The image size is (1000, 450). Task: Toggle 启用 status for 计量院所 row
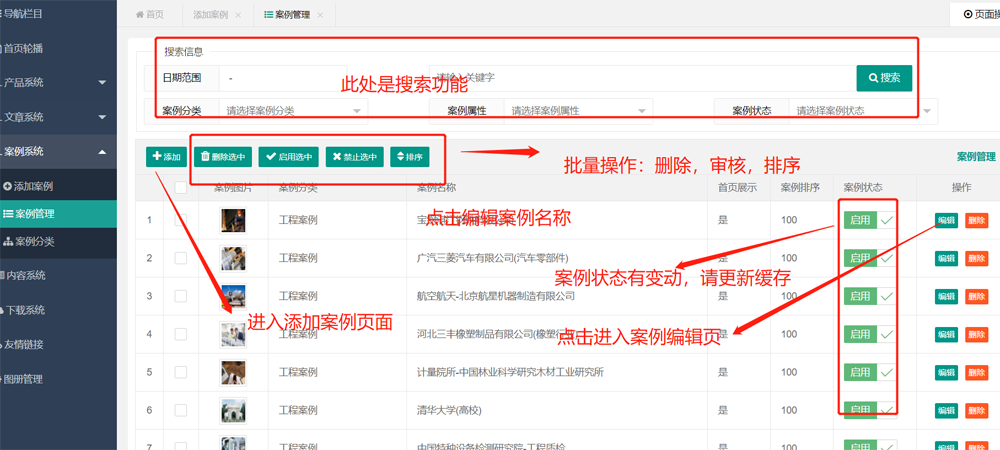tap(871, 372)
